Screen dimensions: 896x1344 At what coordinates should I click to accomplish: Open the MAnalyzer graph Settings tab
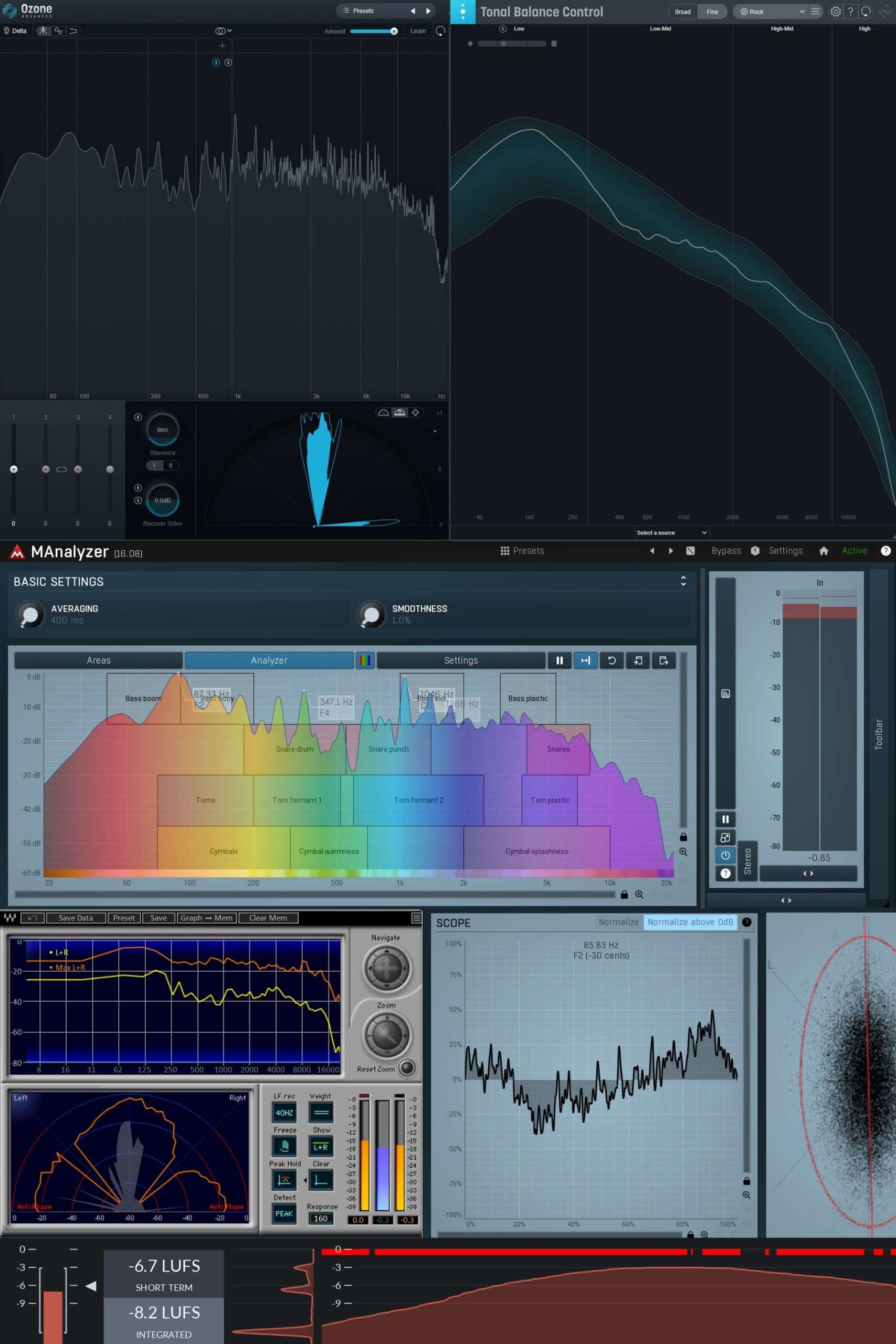pyautogui.click(x=461, y=660)
